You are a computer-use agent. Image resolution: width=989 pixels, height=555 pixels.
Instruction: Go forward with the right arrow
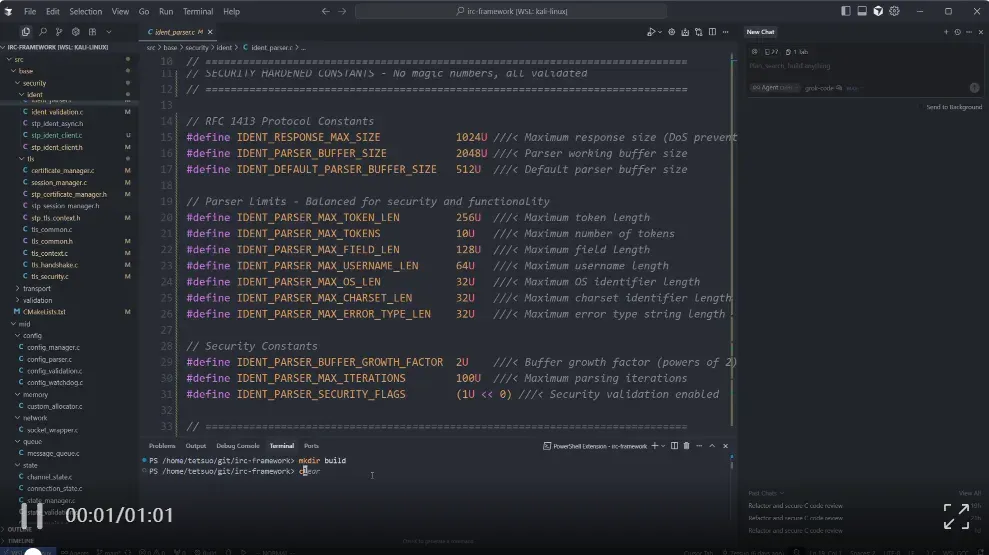click(x=342, y=11)
